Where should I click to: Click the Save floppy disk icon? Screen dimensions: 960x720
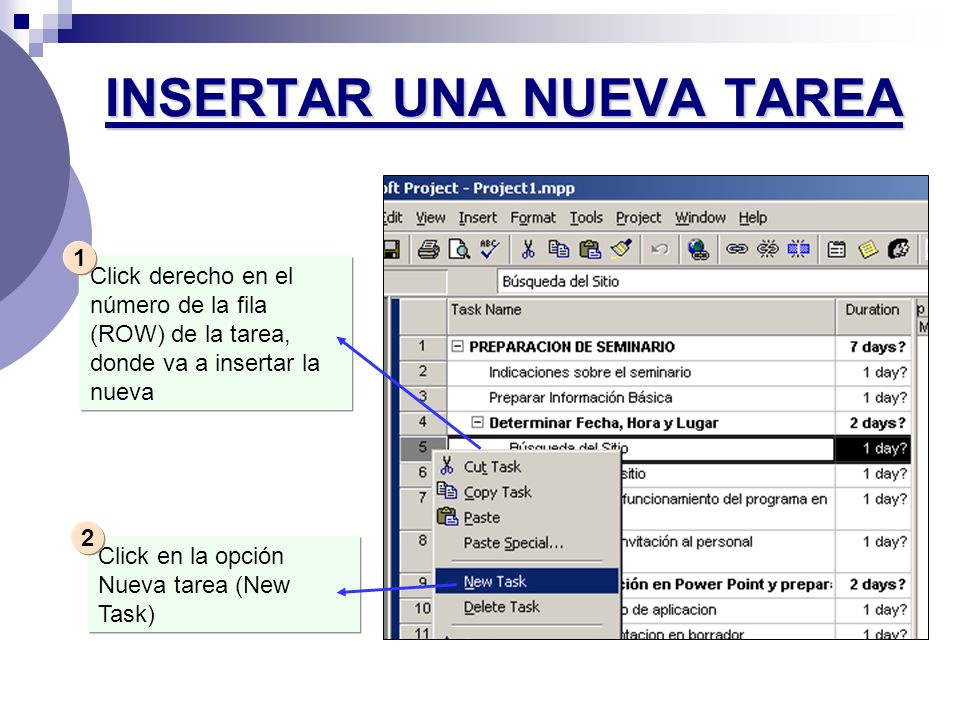pyautogui.click(x=392, y=249)
